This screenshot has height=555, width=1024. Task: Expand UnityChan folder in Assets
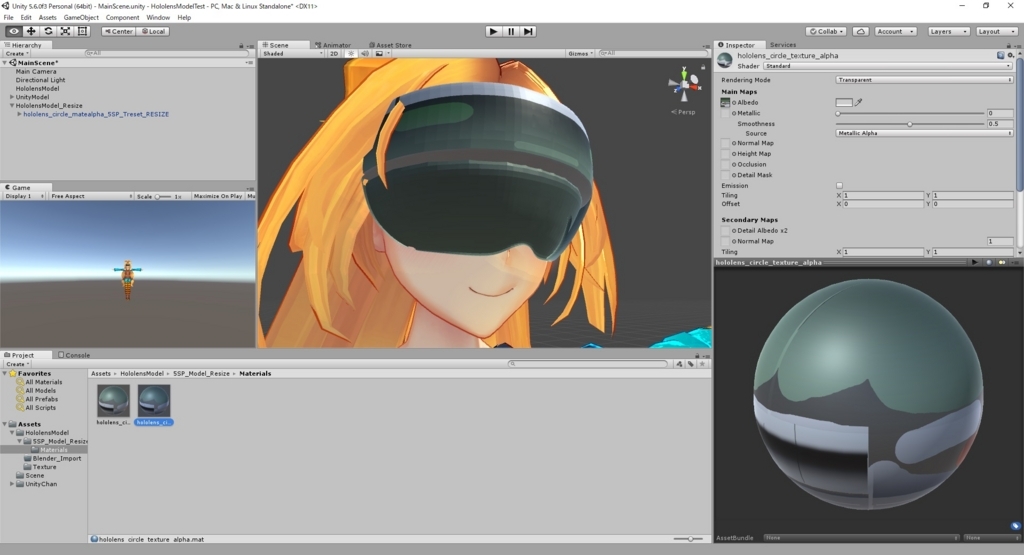click(x=12, y=484)
